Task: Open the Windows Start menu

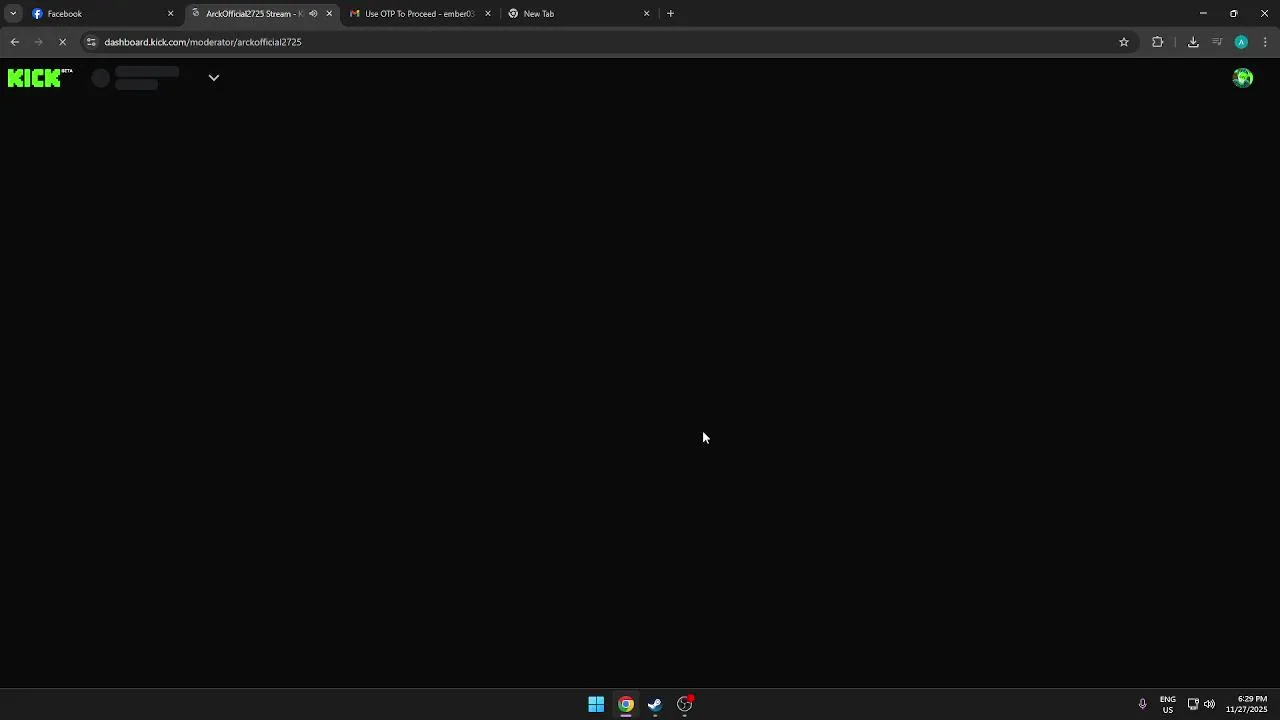Action: point(596,704)
